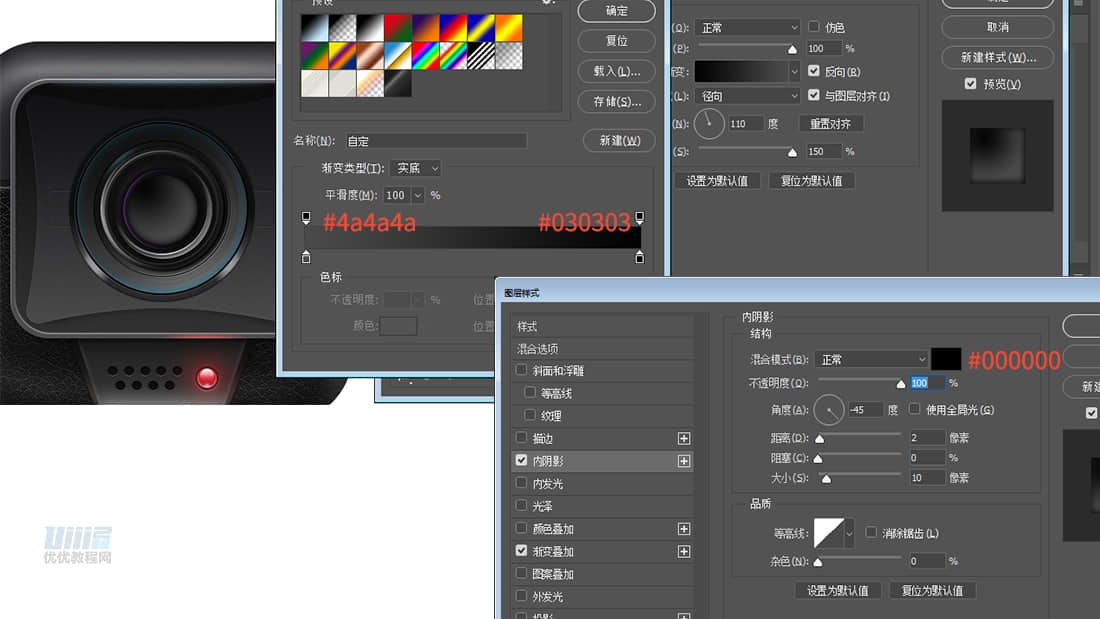Select the violet-green-orange gradient preset
Viewport: 1100px width, 619px height.
[x=314, y=56]
